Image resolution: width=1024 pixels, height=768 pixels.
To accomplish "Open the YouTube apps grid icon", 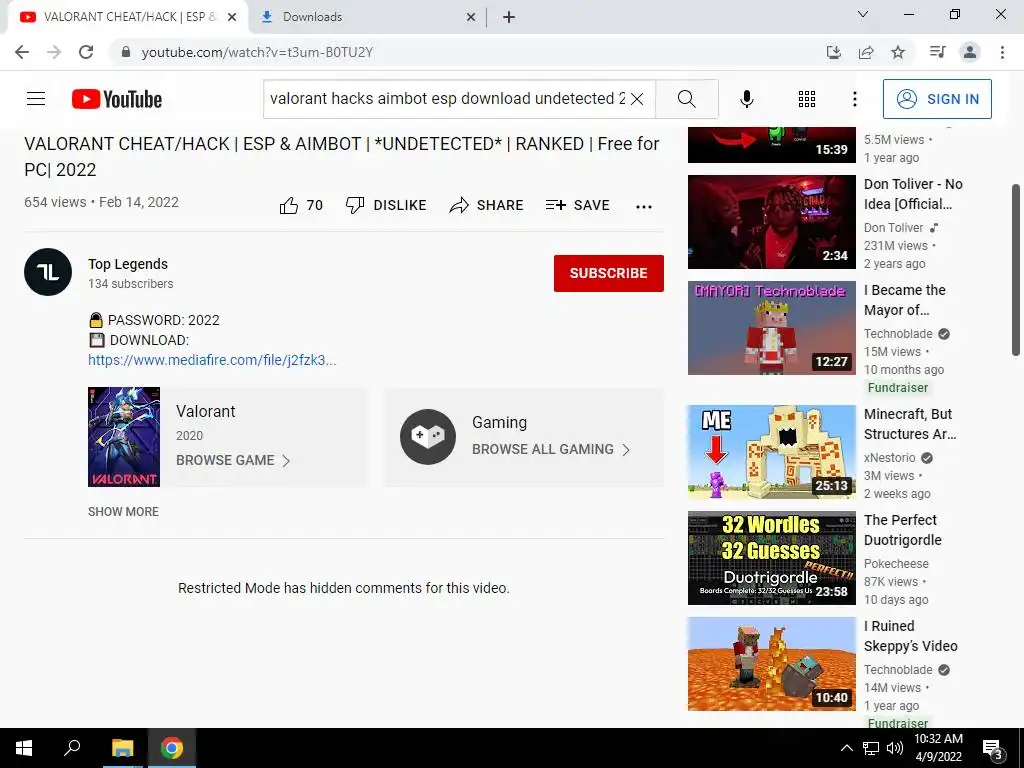I will [x=807, y=99].
